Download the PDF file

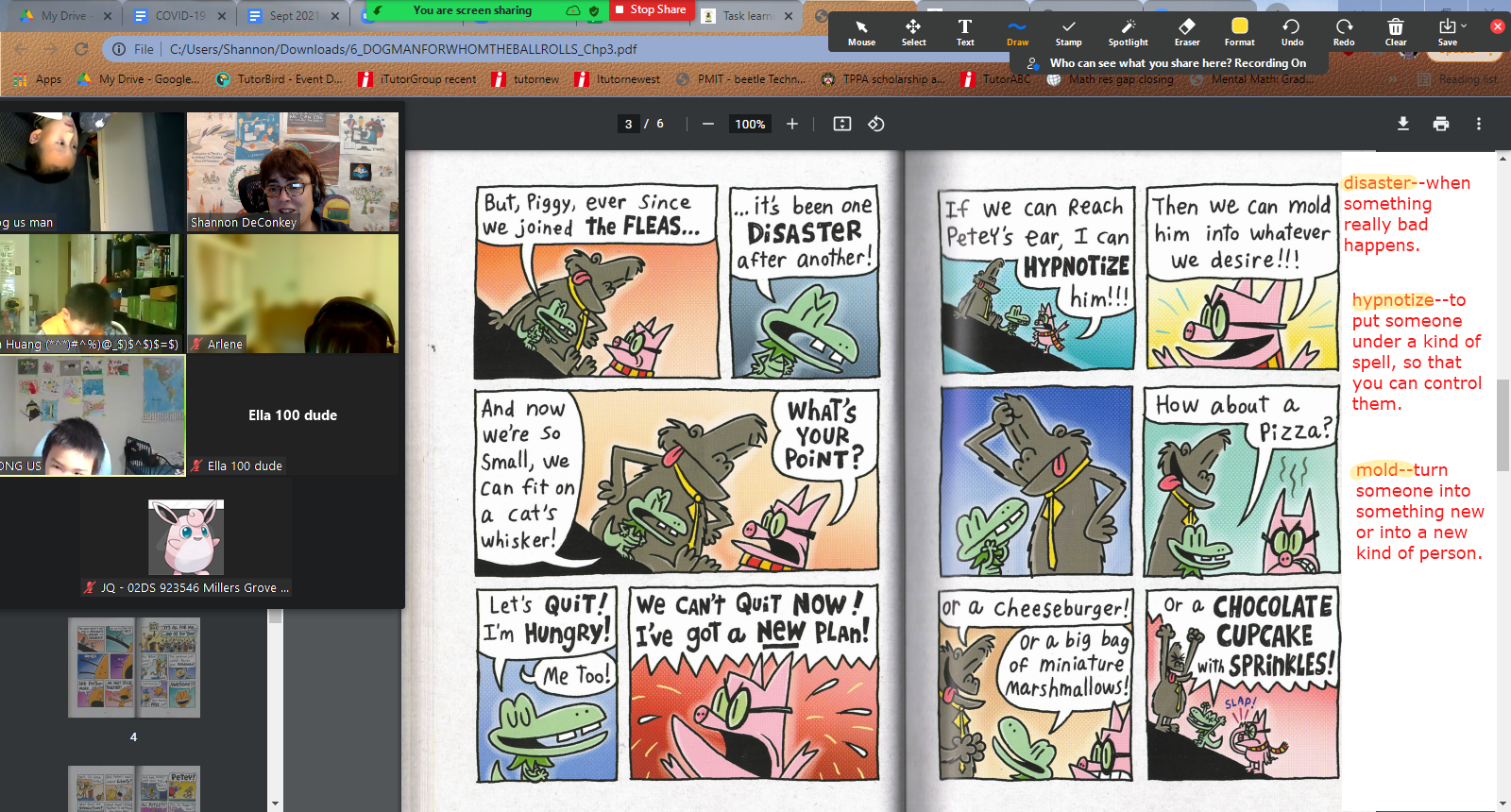[x=1403, y=124]
